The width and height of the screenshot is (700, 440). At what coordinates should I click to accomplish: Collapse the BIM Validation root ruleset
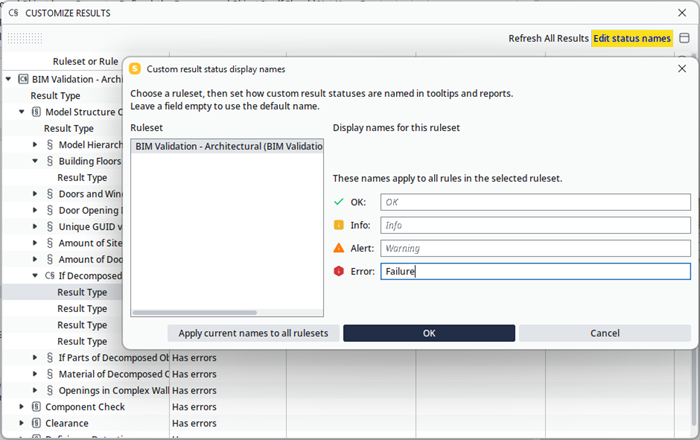pyautogui.click(x=8, y=79)
